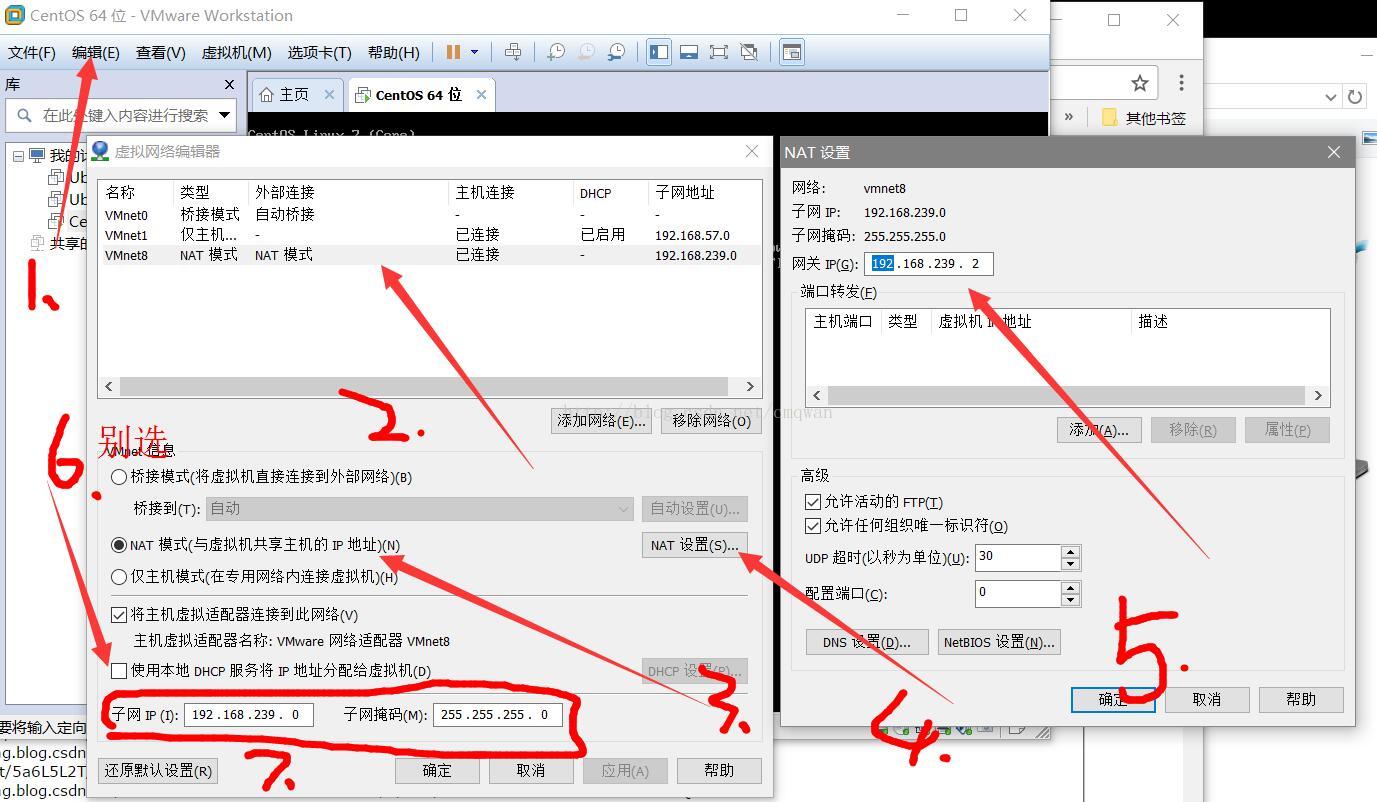Click DNS 设置(D)... button
Viewport: 1377px width, 802px height.
click(x=867, y=642)
